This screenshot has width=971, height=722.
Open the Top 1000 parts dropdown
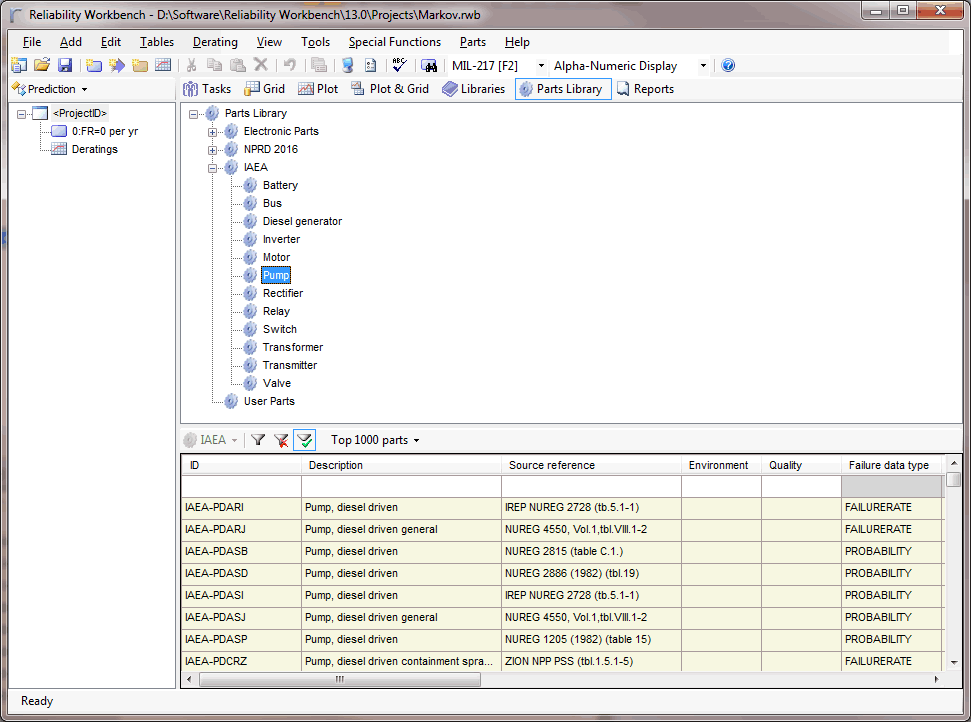pos(375,439)
